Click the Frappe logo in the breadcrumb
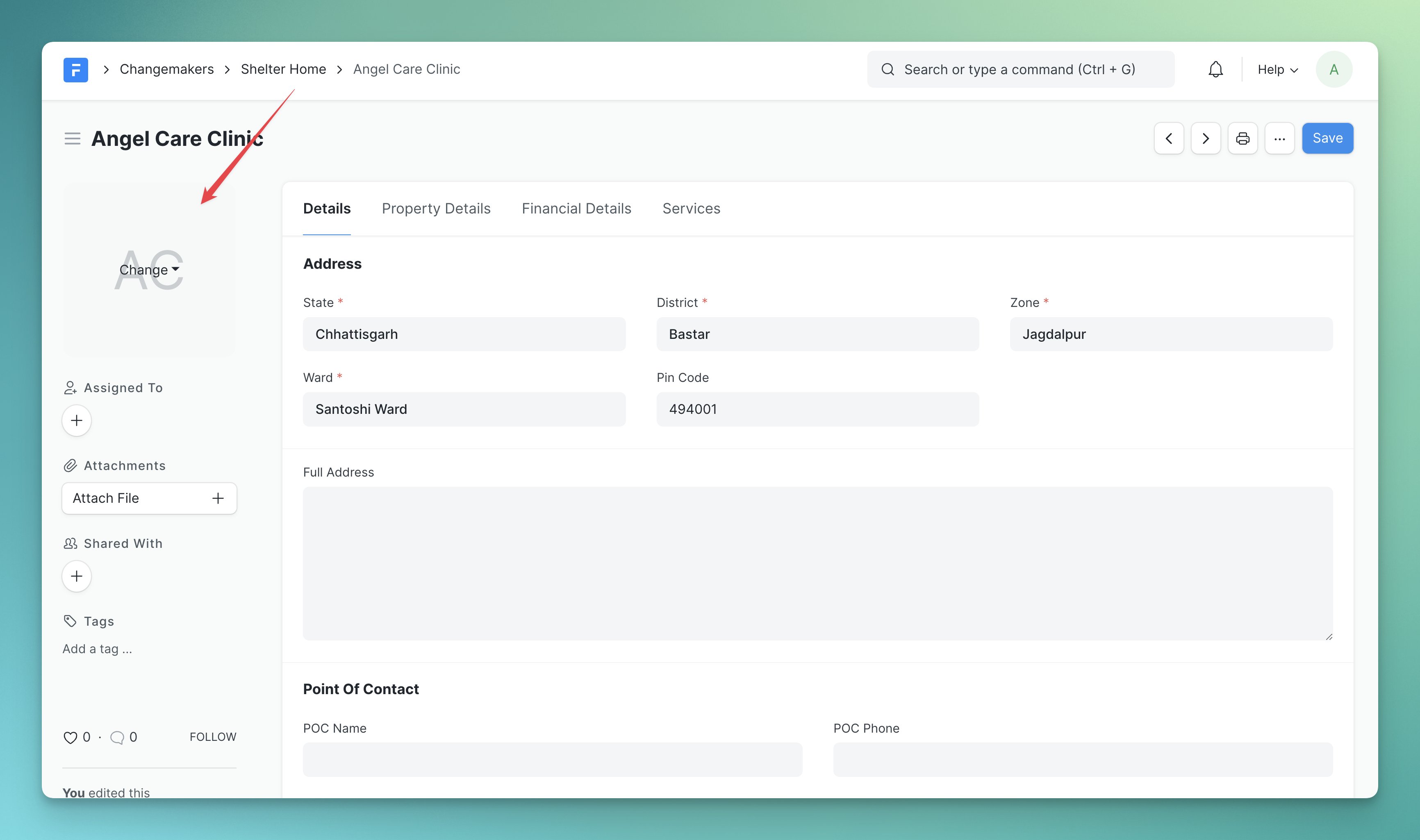1420x840 pixels. 75,69
